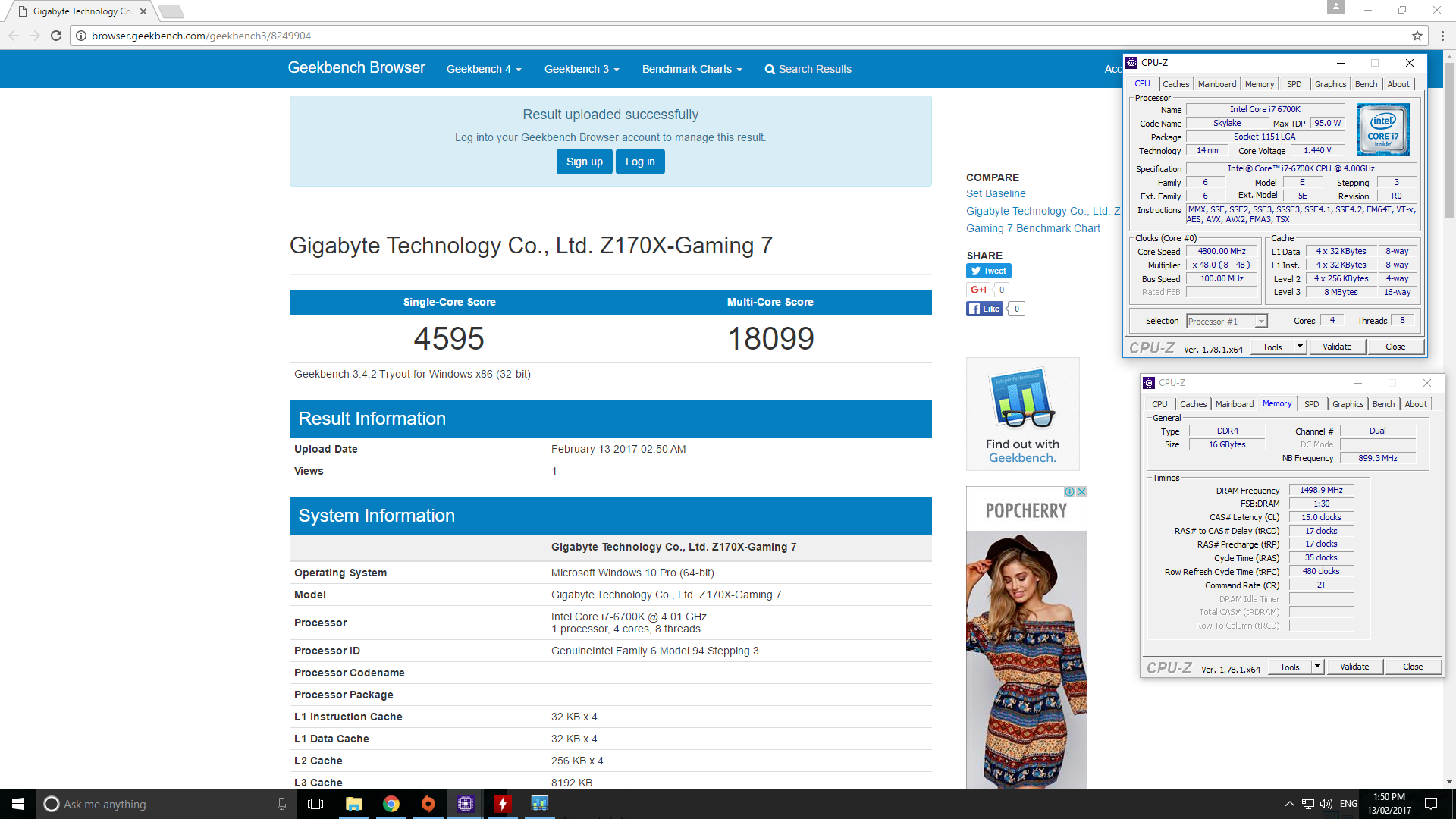Open the taskbar clock showing 1:50 PM
1456x819 pixels.
coord(1389,804)
